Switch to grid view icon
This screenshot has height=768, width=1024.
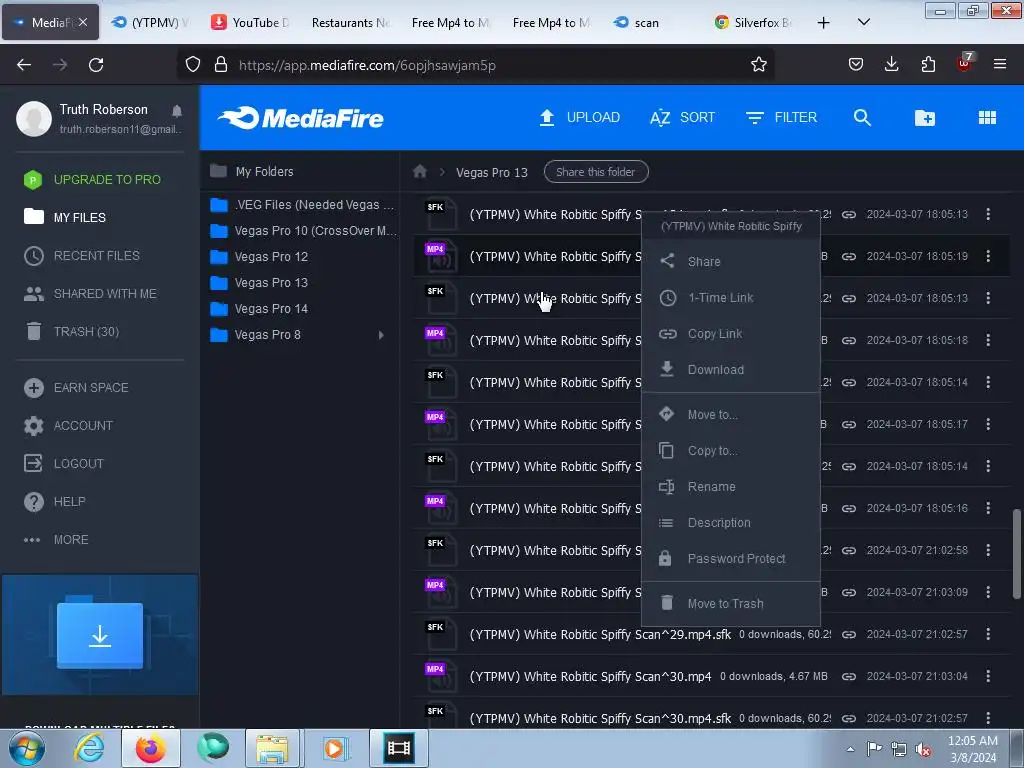coord(987,118)
